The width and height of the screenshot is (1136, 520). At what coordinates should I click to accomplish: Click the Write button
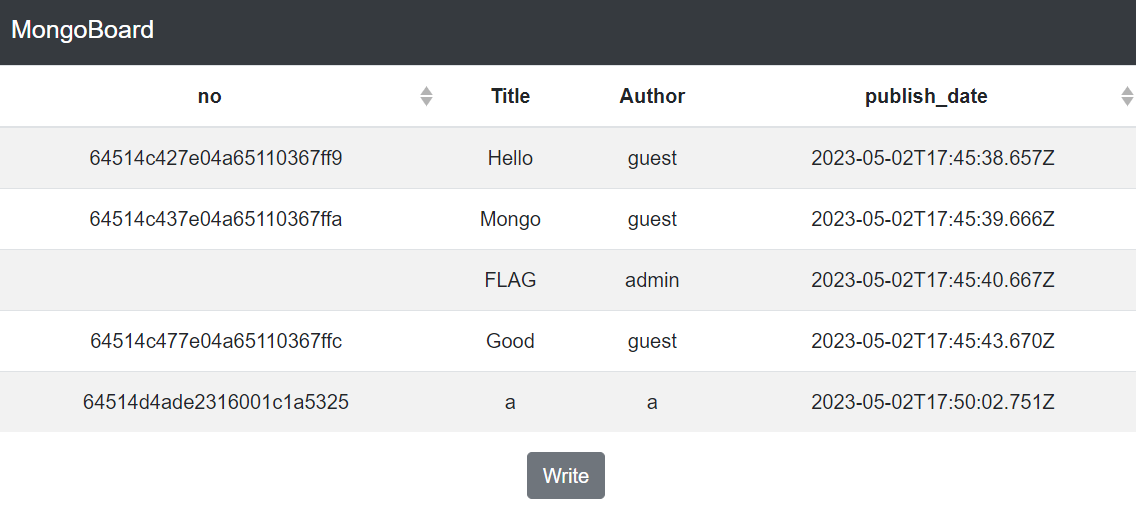click(x=566, y=476)
